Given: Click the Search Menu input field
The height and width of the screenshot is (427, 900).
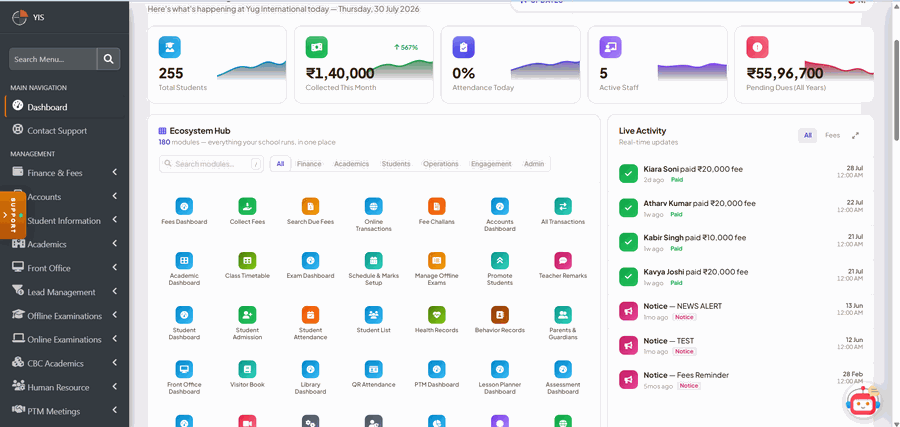Looking at the screenshot, I should pyautogui.click(x=53, y=59).
